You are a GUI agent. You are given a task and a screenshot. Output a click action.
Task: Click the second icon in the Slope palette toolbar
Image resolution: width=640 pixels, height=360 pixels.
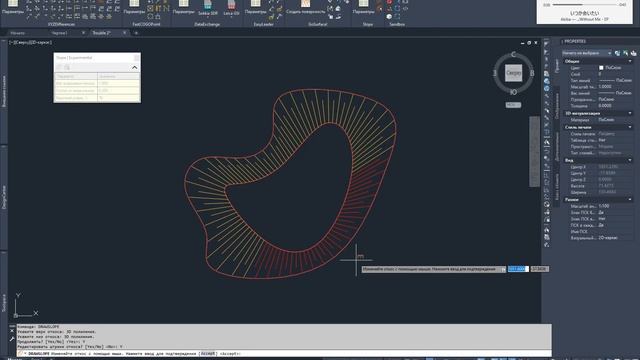pyautogui.click(x=67, y=67)
